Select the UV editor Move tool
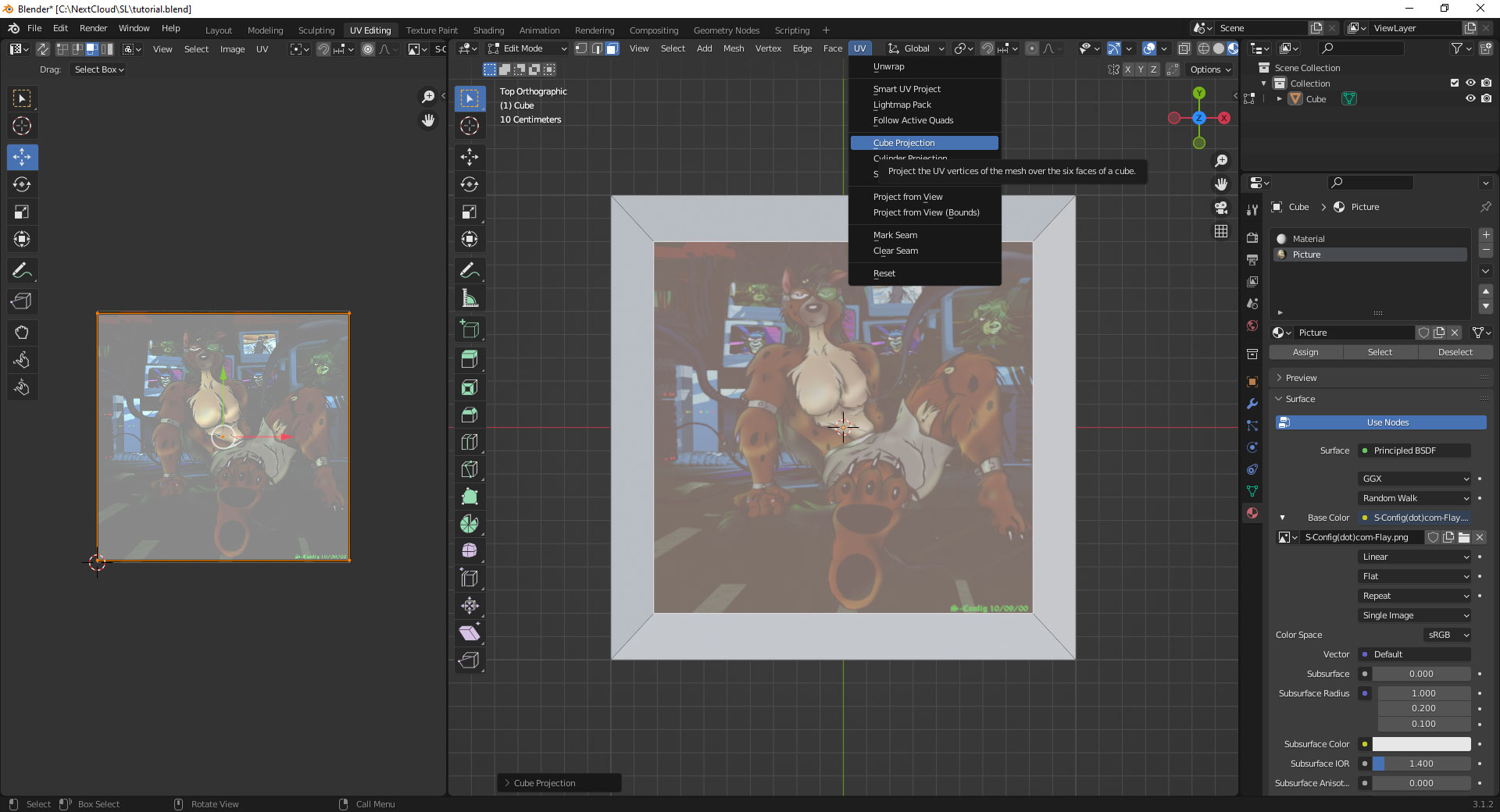The height and width of the screenshot is (812, 1500). [22, 157]
